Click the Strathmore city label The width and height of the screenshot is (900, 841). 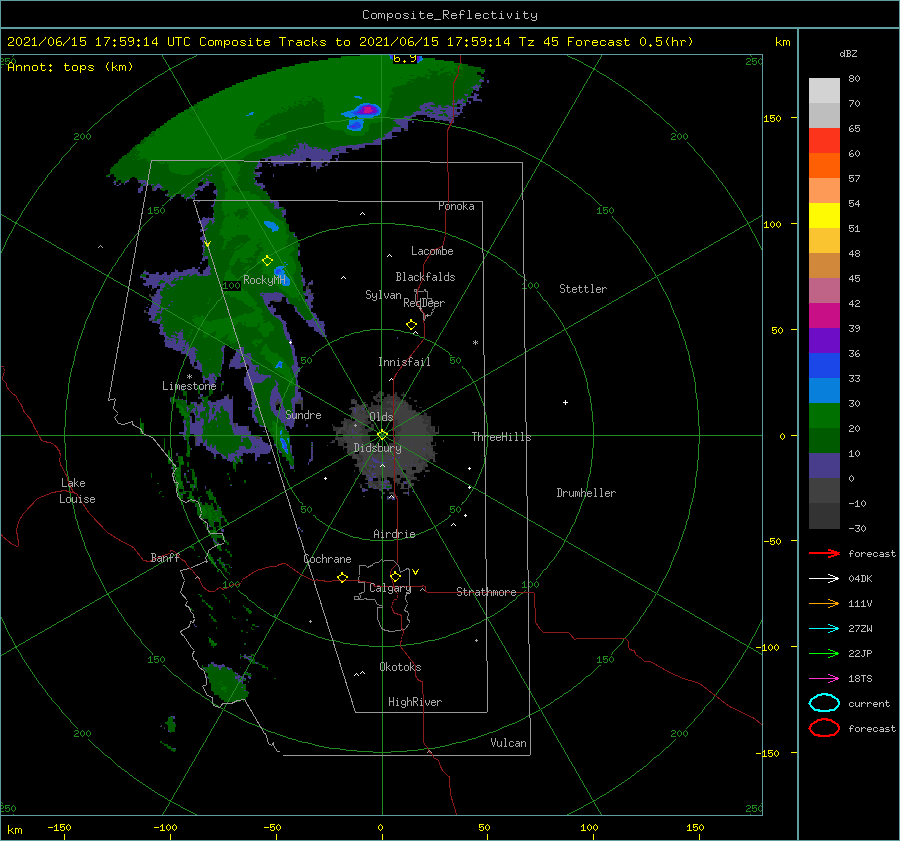point(486,592)
